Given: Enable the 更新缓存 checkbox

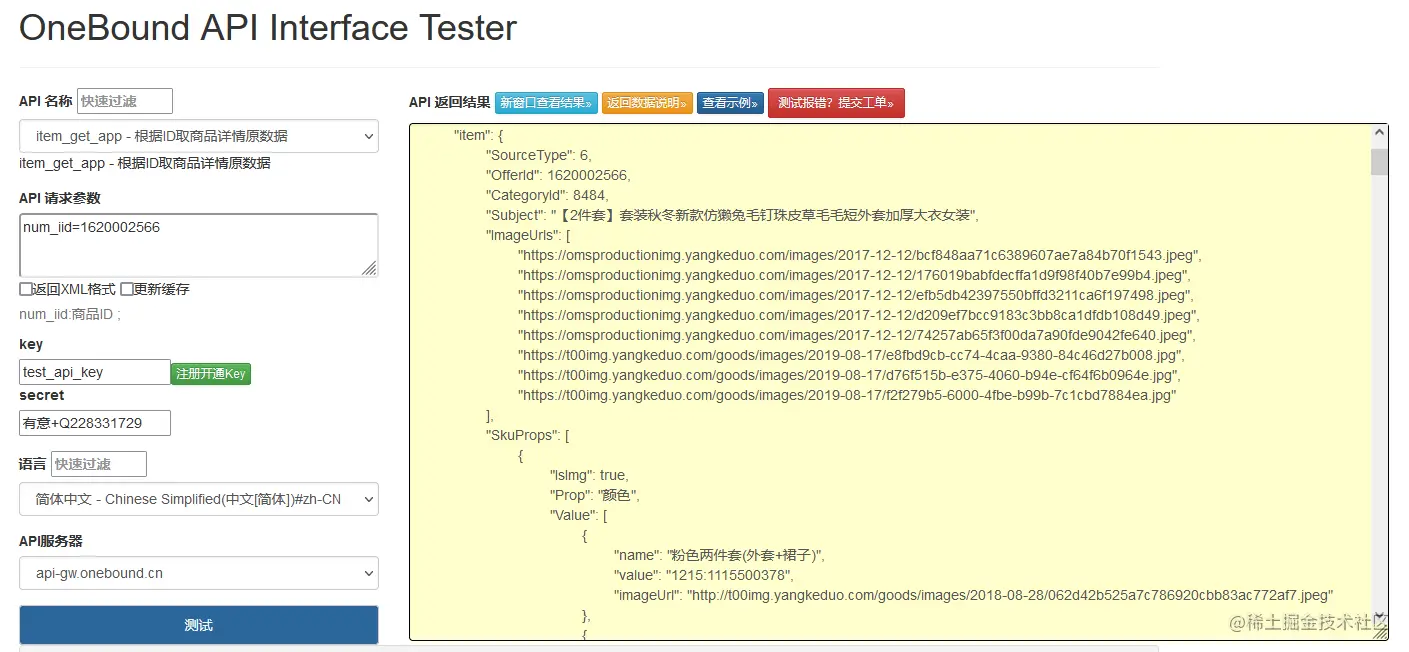Looking at the screenshot, I should point(127,289).
